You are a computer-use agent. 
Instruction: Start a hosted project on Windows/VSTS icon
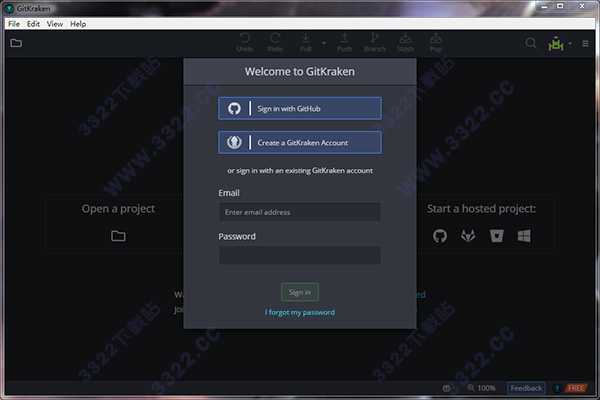524,236
